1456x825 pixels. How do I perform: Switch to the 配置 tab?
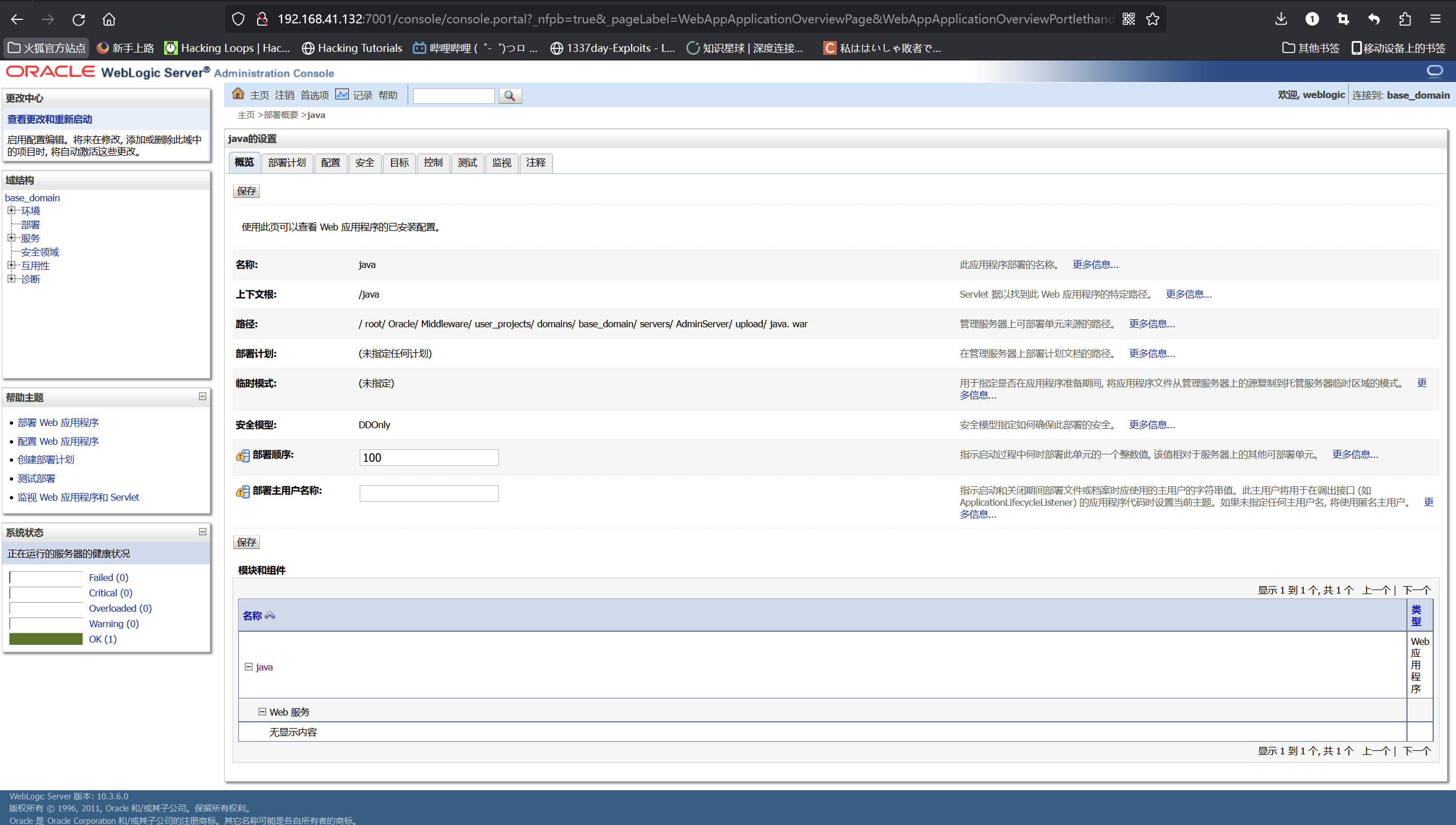tap(331, 163)
